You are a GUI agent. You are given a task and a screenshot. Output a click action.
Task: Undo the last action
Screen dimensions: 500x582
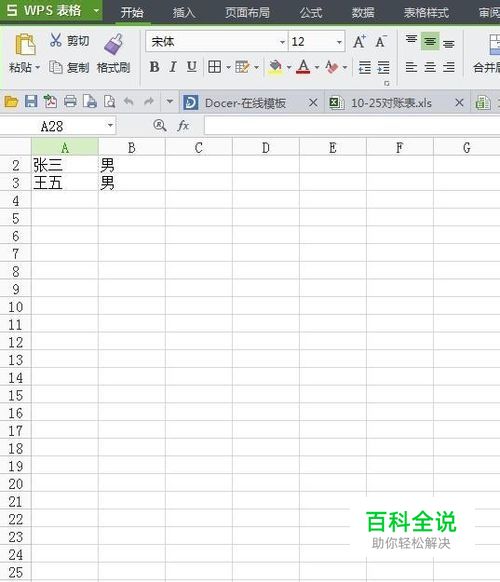pyautogui.click(x=129, y=101)
